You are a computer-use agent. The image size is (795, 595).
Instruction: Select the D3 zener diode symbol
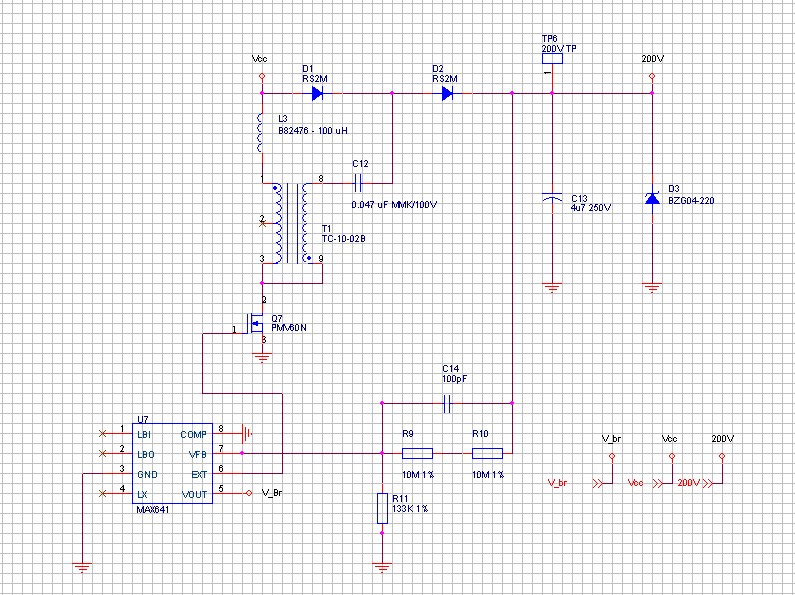pos(652,198)
